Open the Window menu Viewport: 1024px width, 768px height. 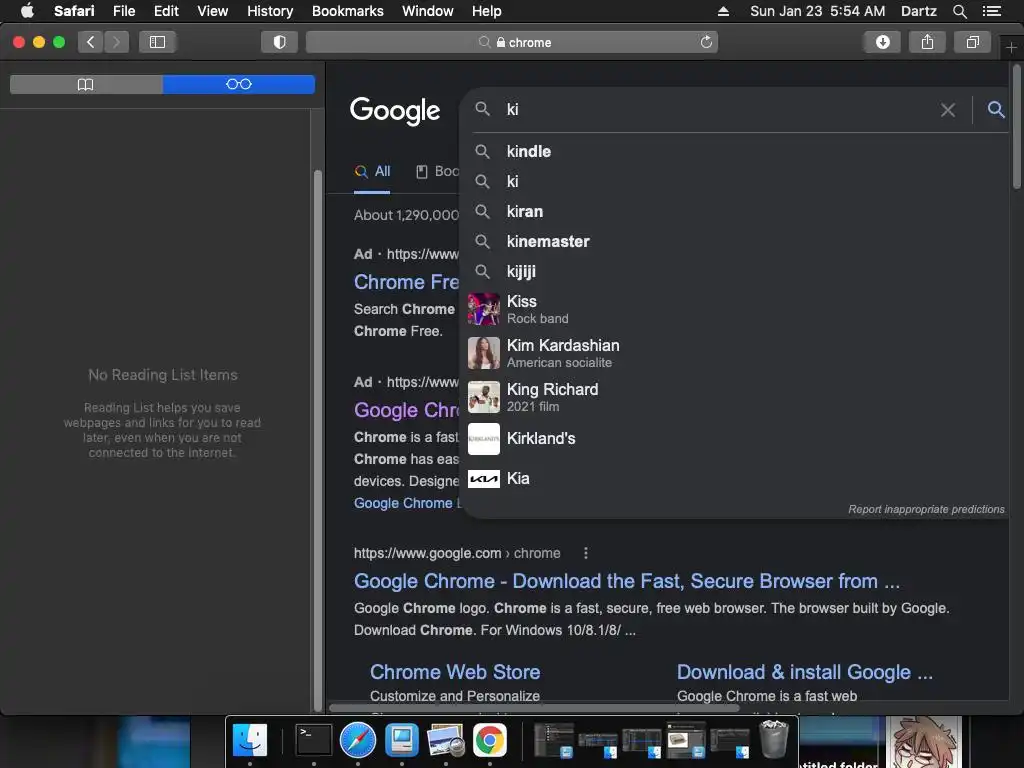(428, 11)
